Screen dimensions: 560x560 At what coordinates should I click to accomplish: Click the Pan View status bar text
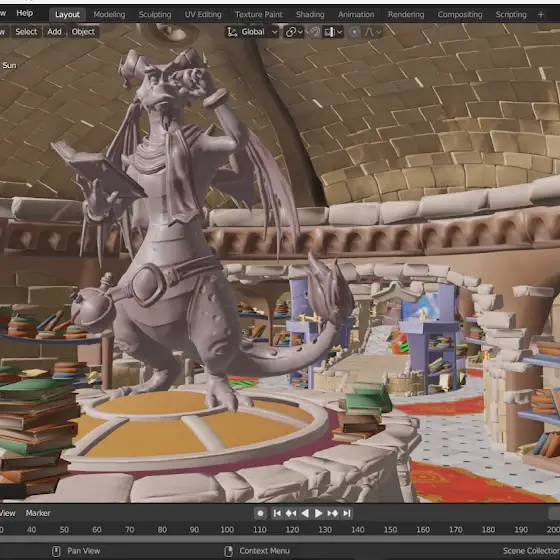tap(84, 551)
